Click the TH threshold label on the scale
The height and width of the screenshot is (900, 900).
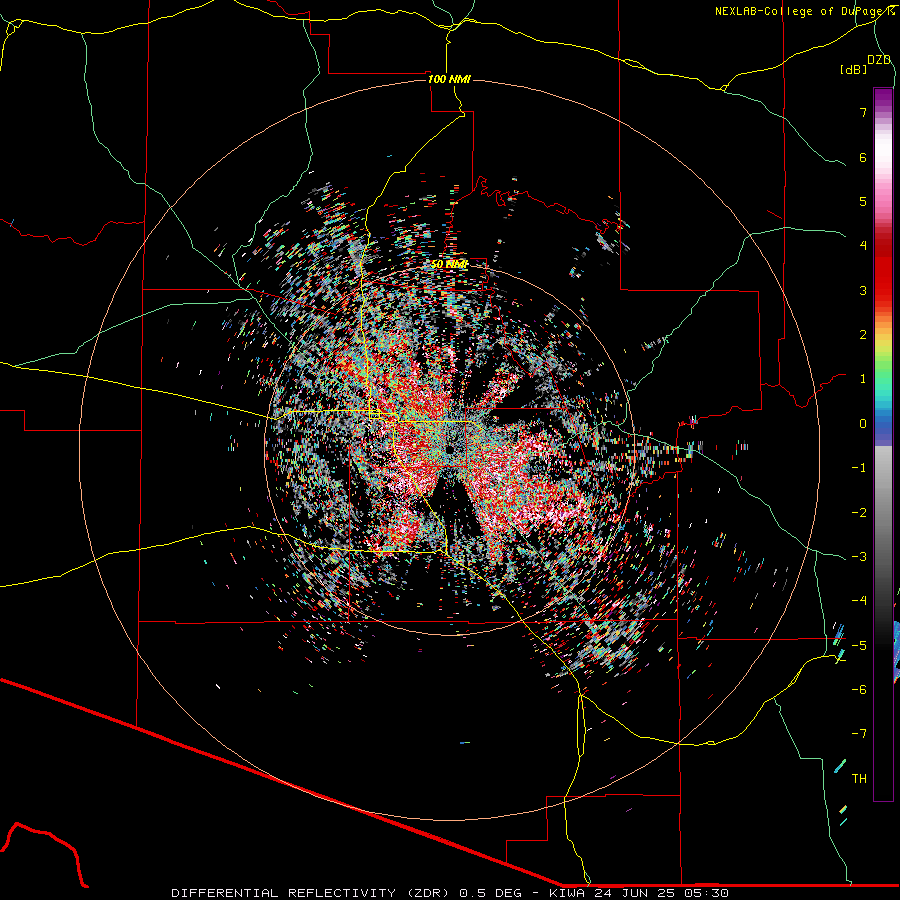[859, 779]
